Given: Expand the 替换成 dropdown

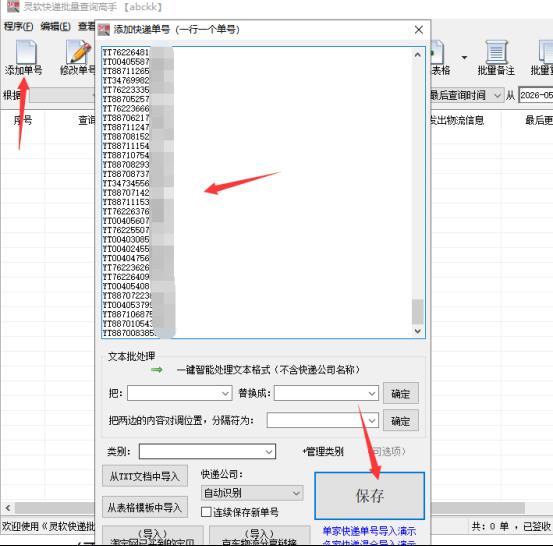Looking at the screenshot, I should pos(372,393).
